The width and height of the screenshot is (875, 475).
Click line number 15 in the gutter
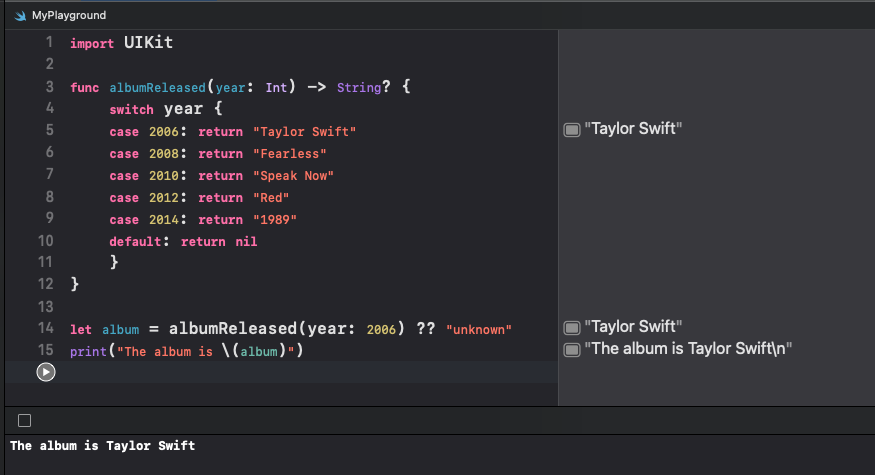[45, 350]
